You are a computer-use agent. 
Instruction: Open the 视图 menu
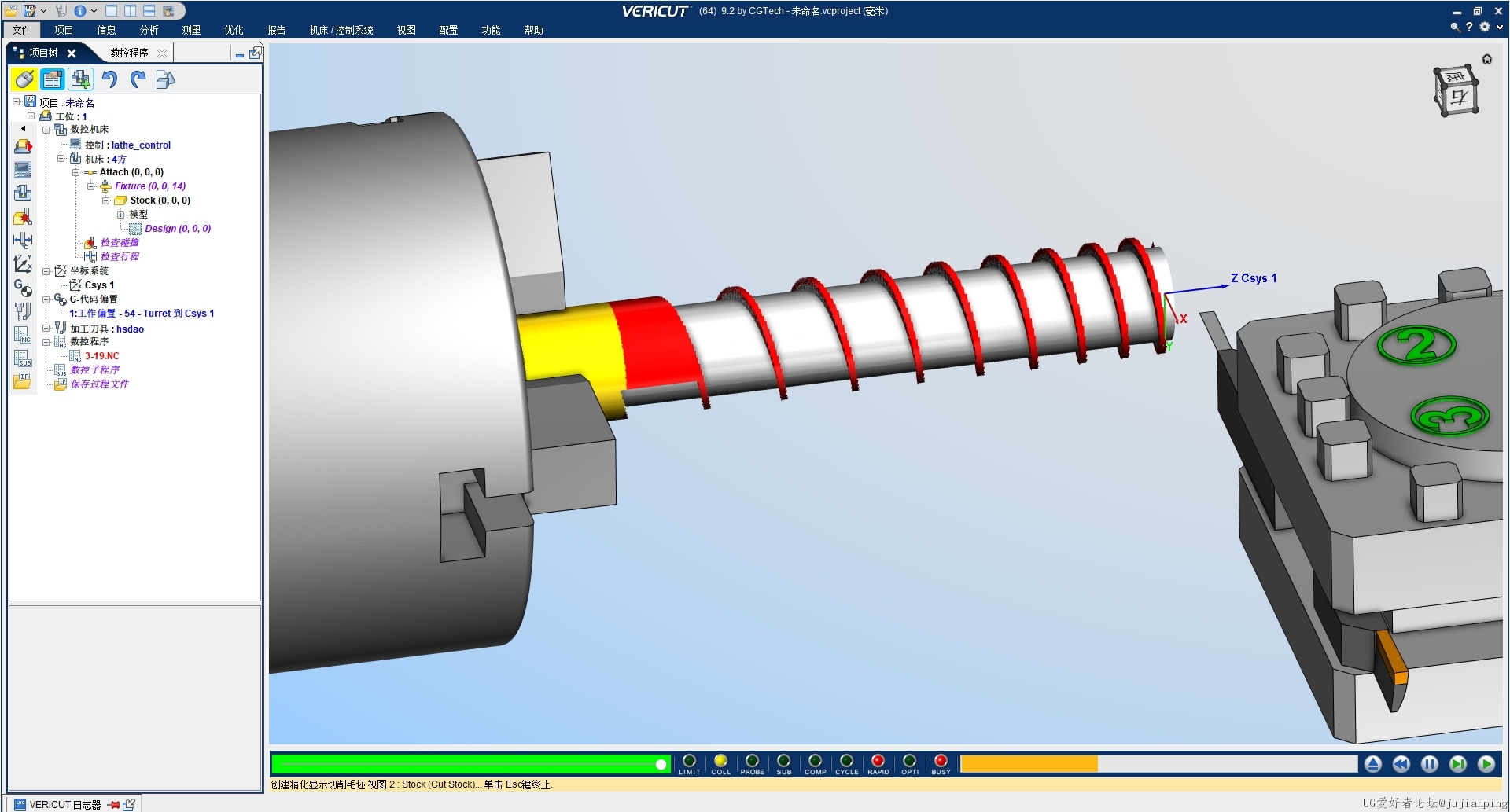(406, 30)
